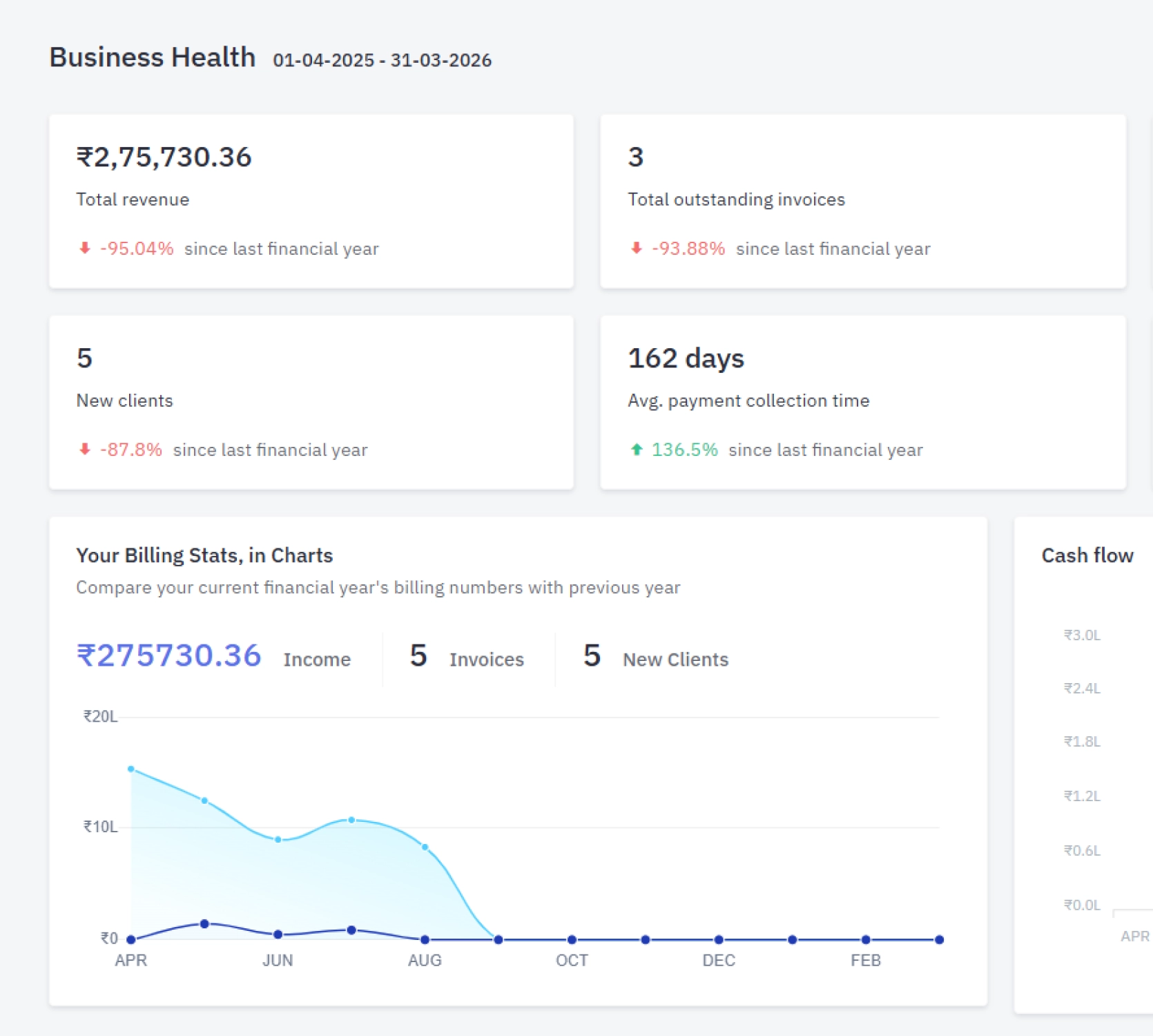Expand the Total revenue card for details
1153x1036 pixels.
pos(311,200)
